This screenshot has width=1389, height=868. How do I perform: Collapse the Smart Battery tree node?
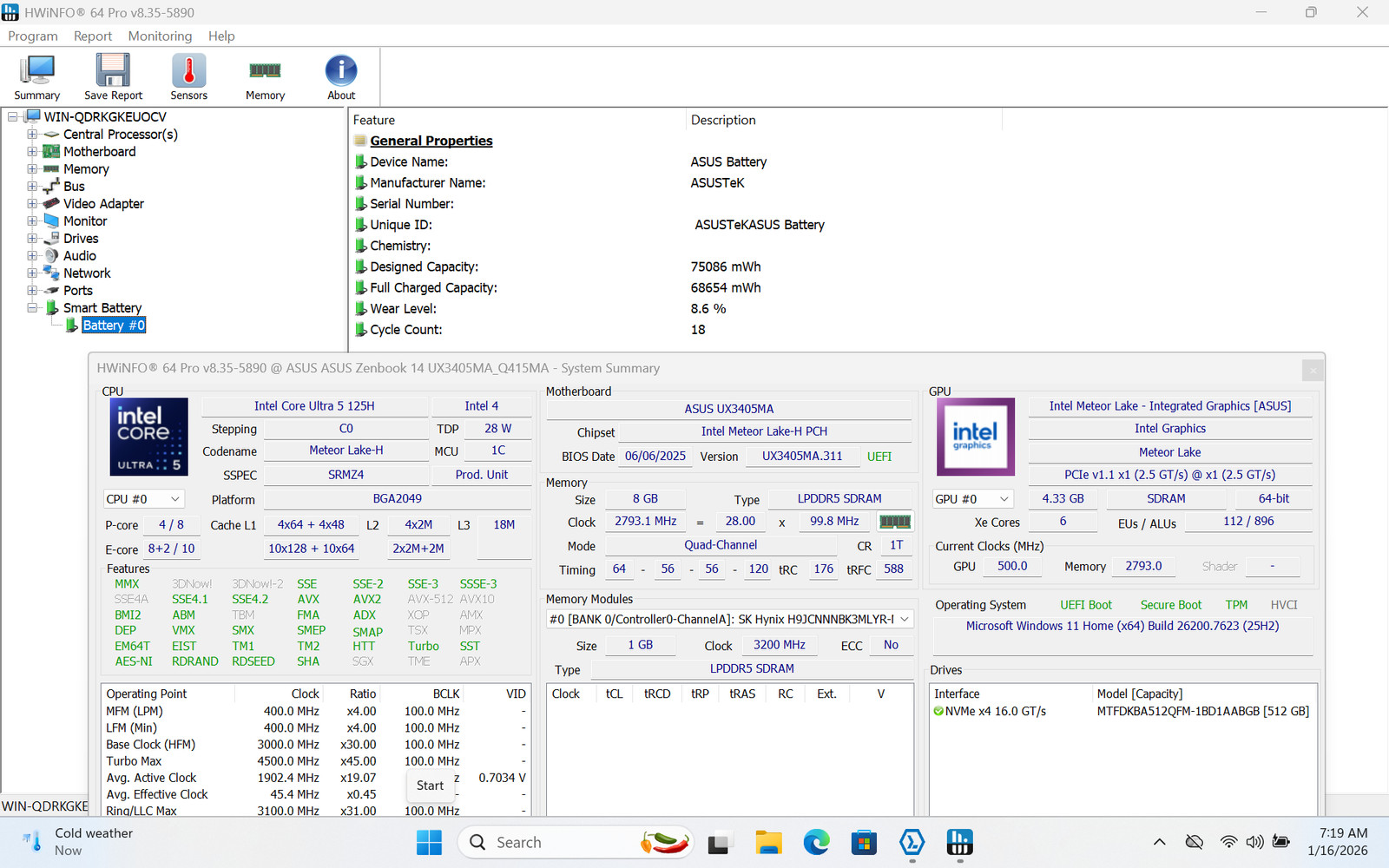(32, 308)
